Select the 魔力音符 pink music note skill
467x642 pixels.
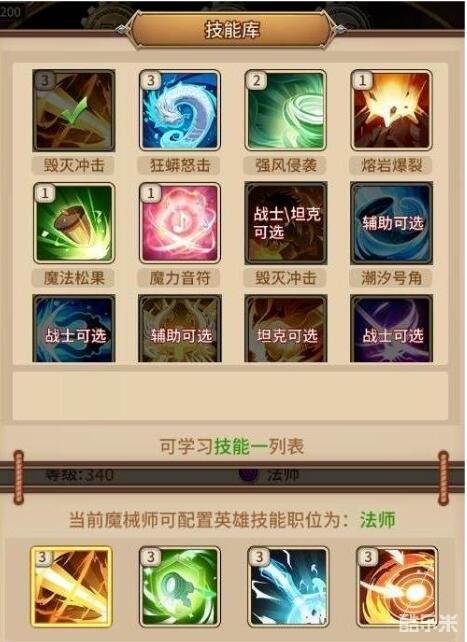point(180,223)
